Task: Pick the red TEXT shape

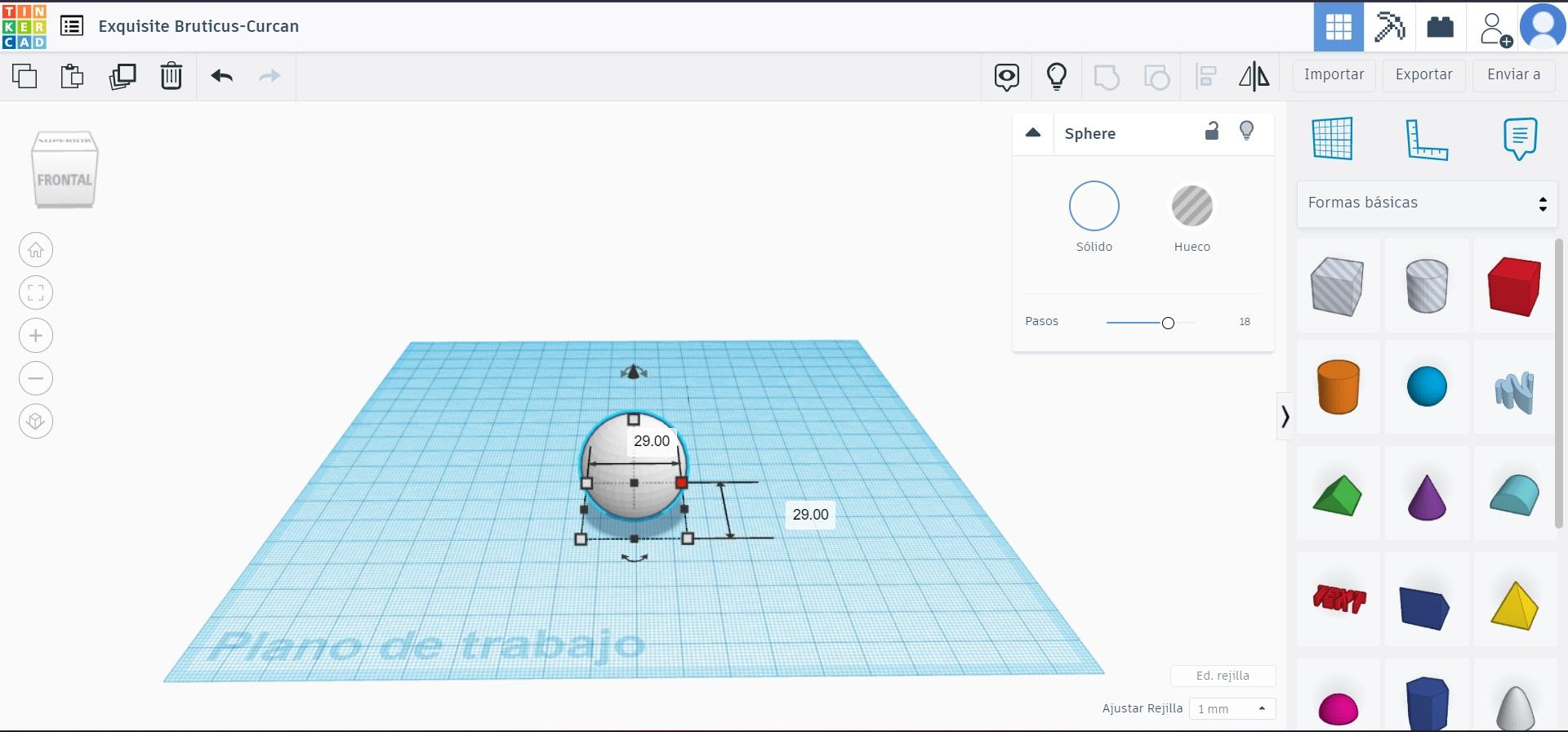Action: coord(1339,599)
